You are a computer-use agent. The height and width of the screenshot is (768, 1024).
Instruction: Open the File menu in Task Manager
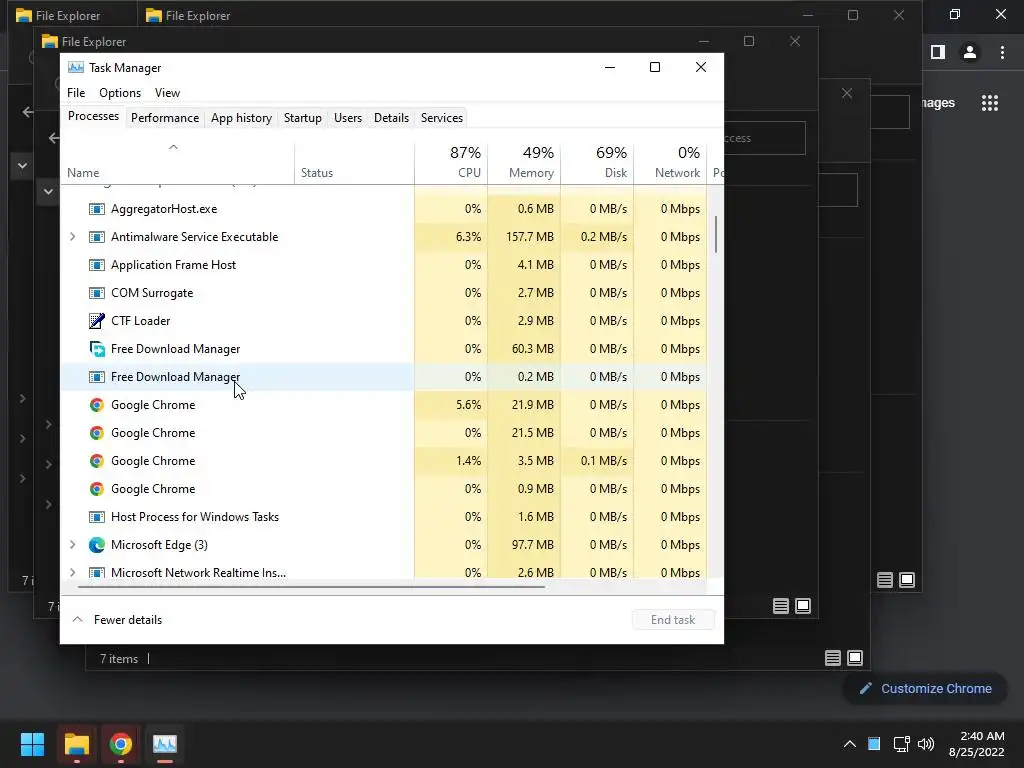click(76, 93)
